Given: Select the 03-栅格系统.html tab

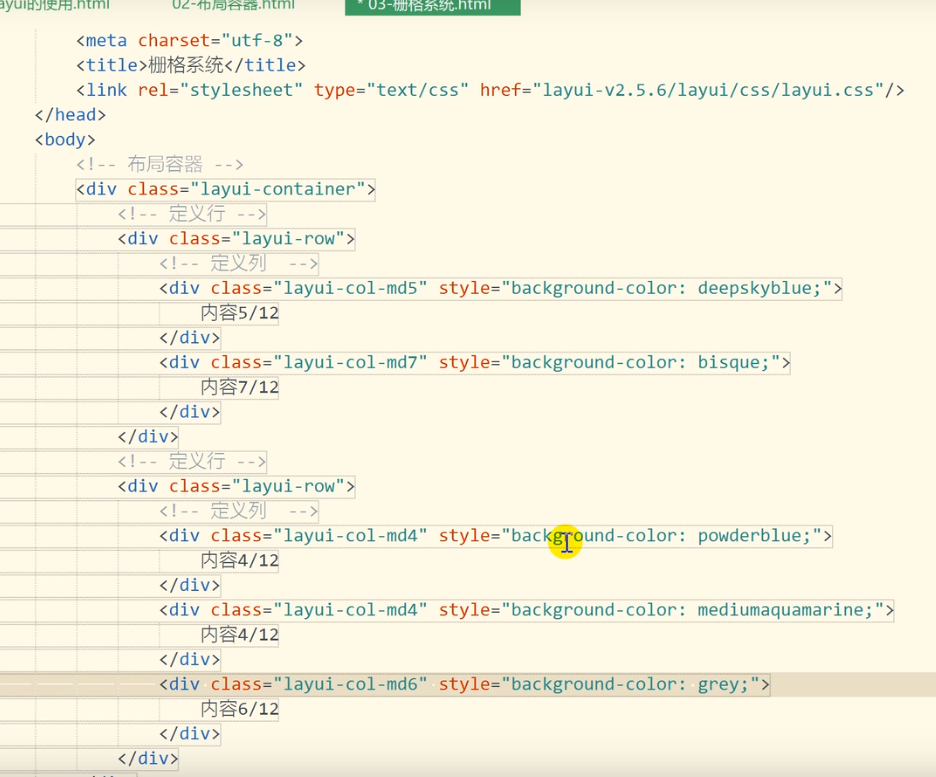Looking at the screenshot, I should 433,7.
